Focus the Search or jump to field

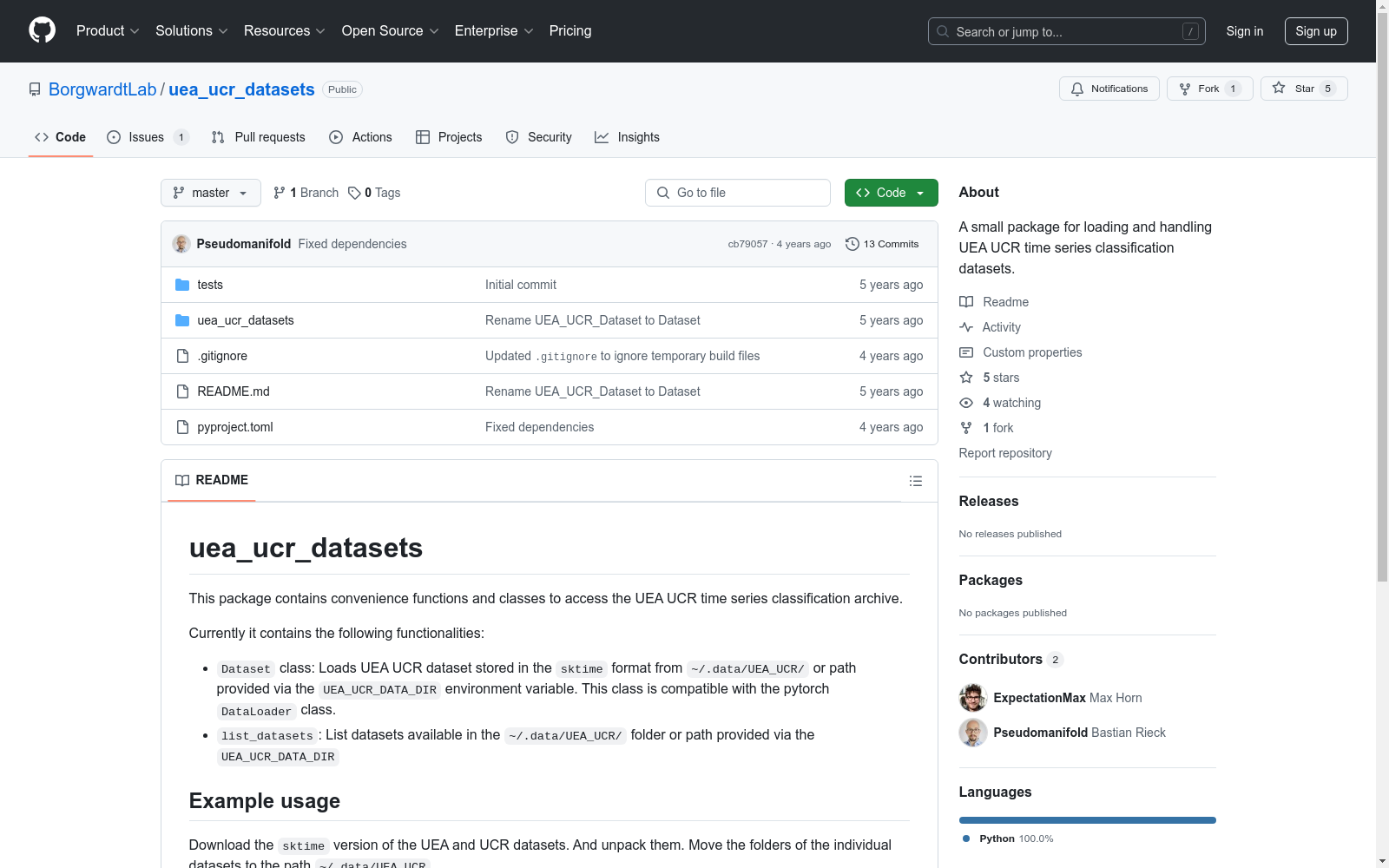tap(1067, 31)
